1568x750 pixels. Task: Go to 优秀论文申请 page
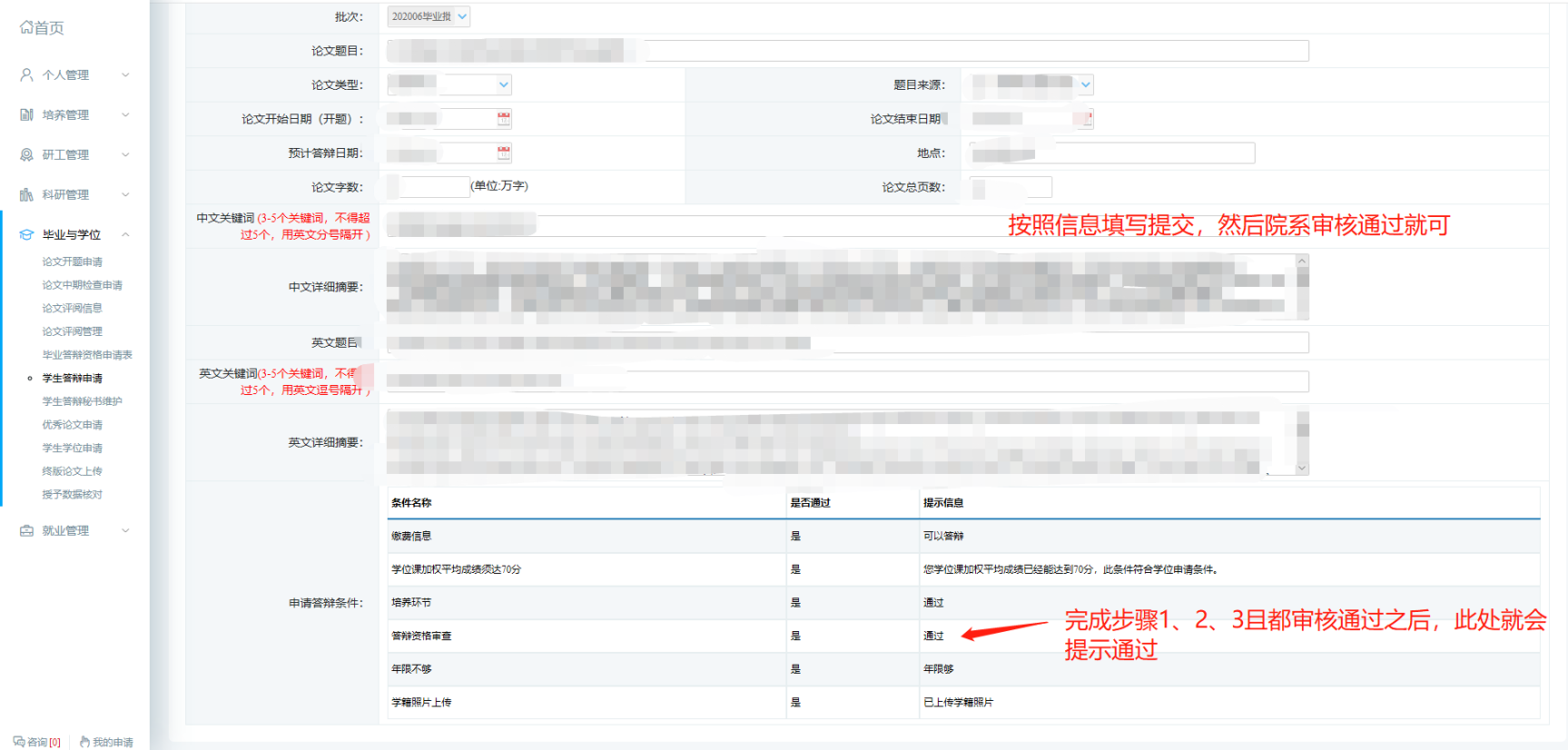pyautogui.click(x=72, y=425)
